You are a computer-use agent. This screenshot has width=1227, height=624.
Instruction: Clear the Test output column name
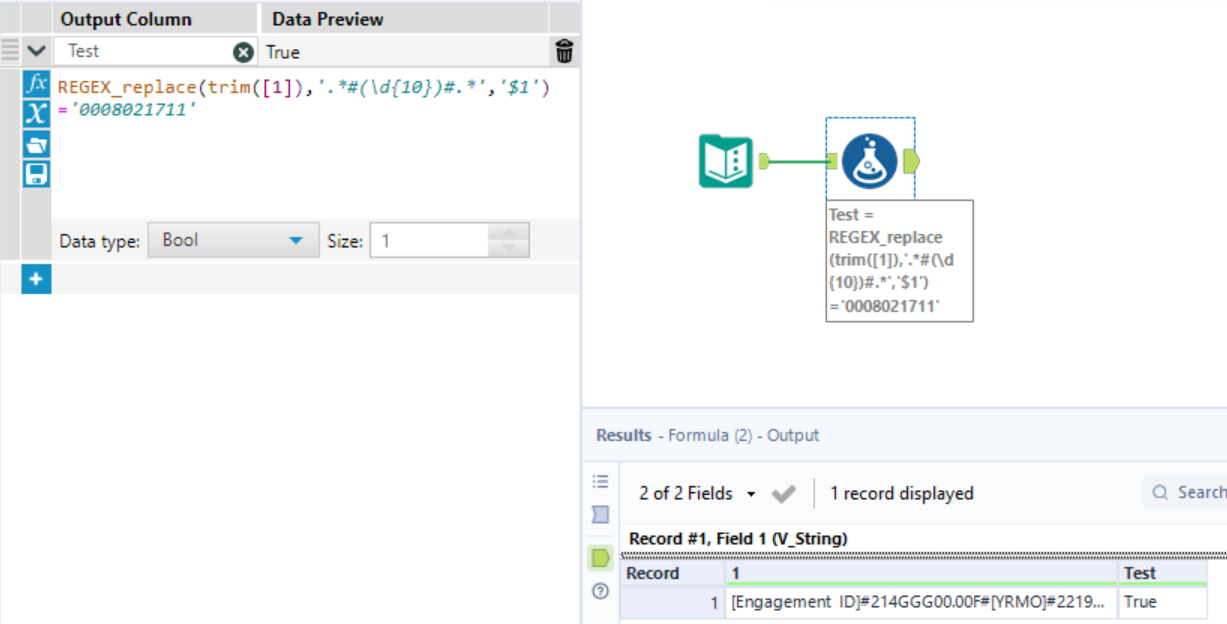[243, 52]
